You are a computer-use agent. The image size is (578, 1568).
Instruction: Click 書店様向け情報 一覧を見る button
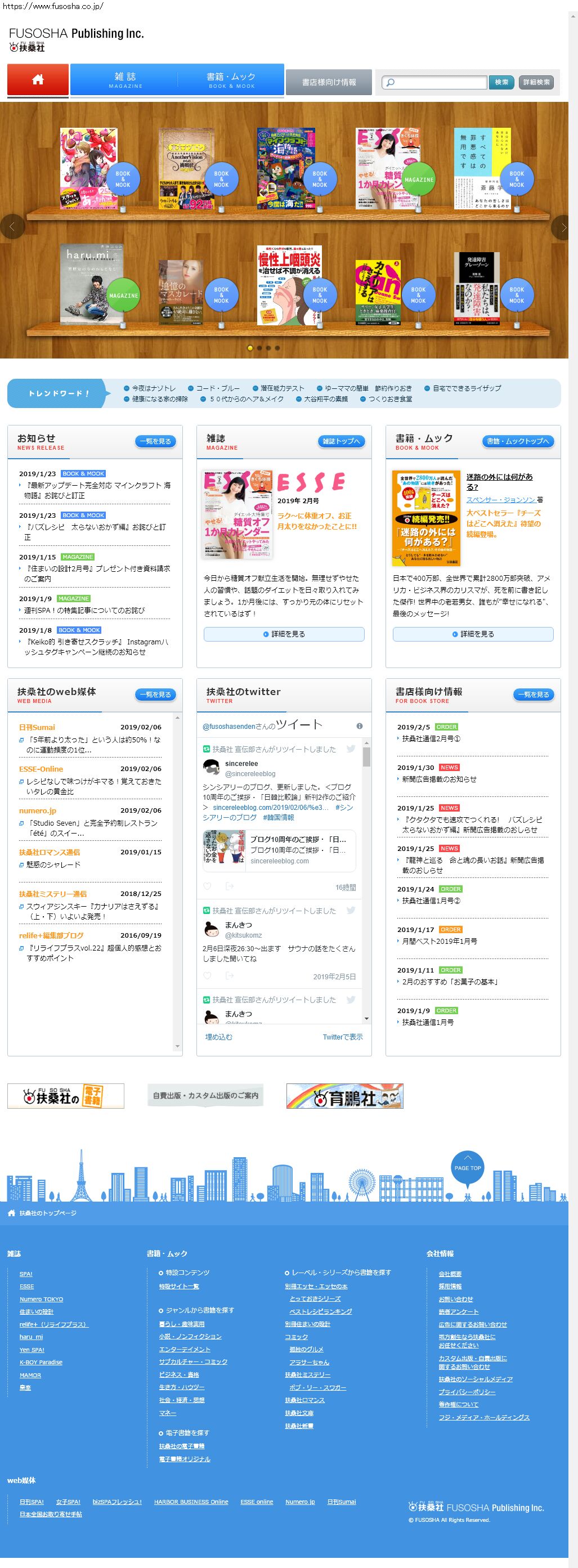pyautogui.click(x=534, y=695)
